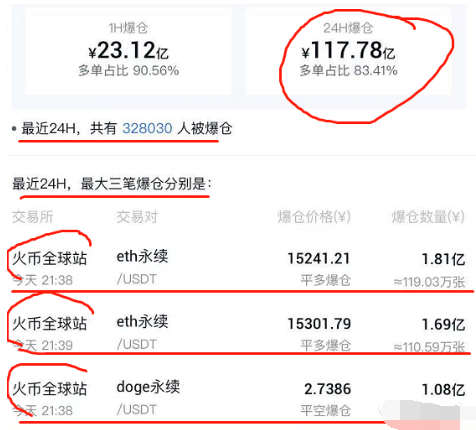The image size is (476, 430).
Task: Click the 交易对 column header
Action: (x=137, y=217)
